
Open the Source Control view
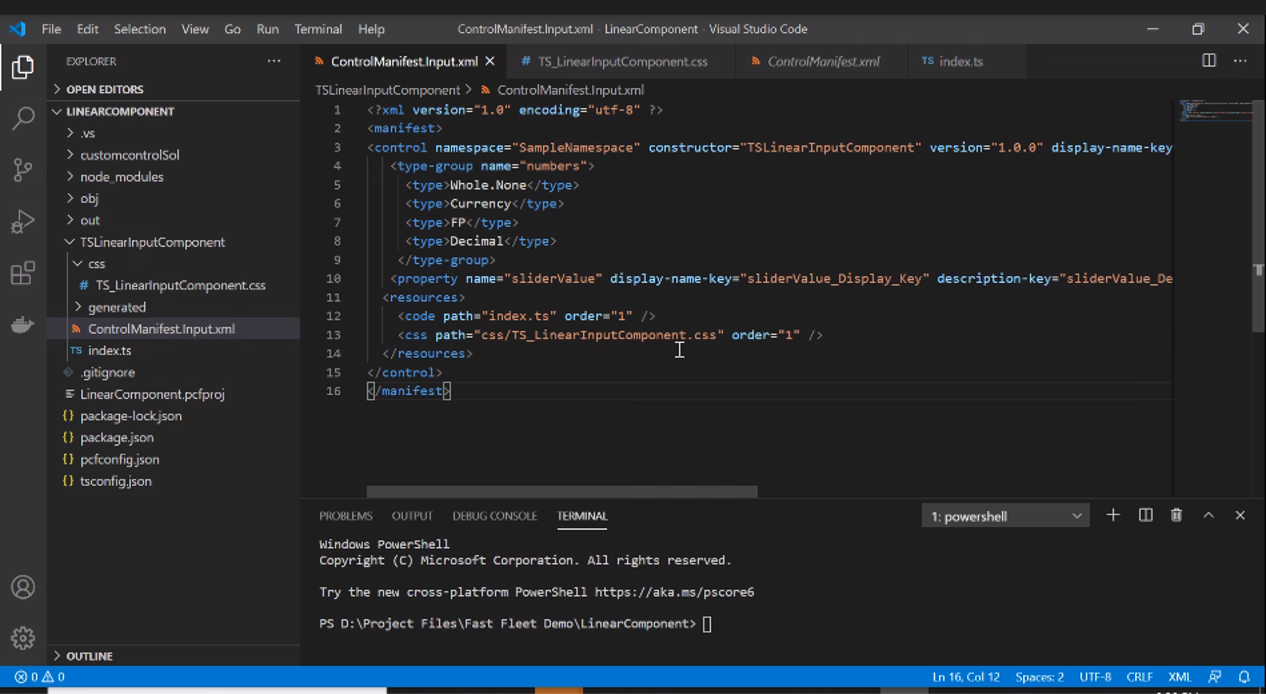(x=23, y=170)
